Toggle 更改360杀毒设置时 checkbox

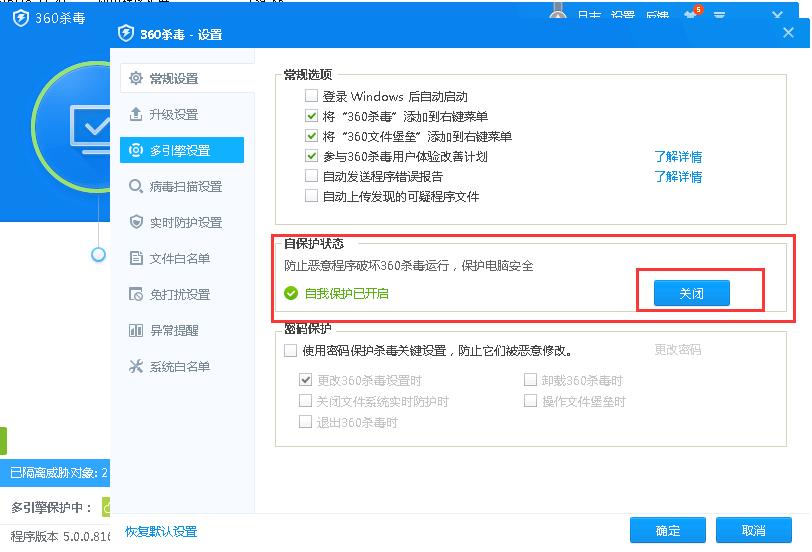(306, 380)
